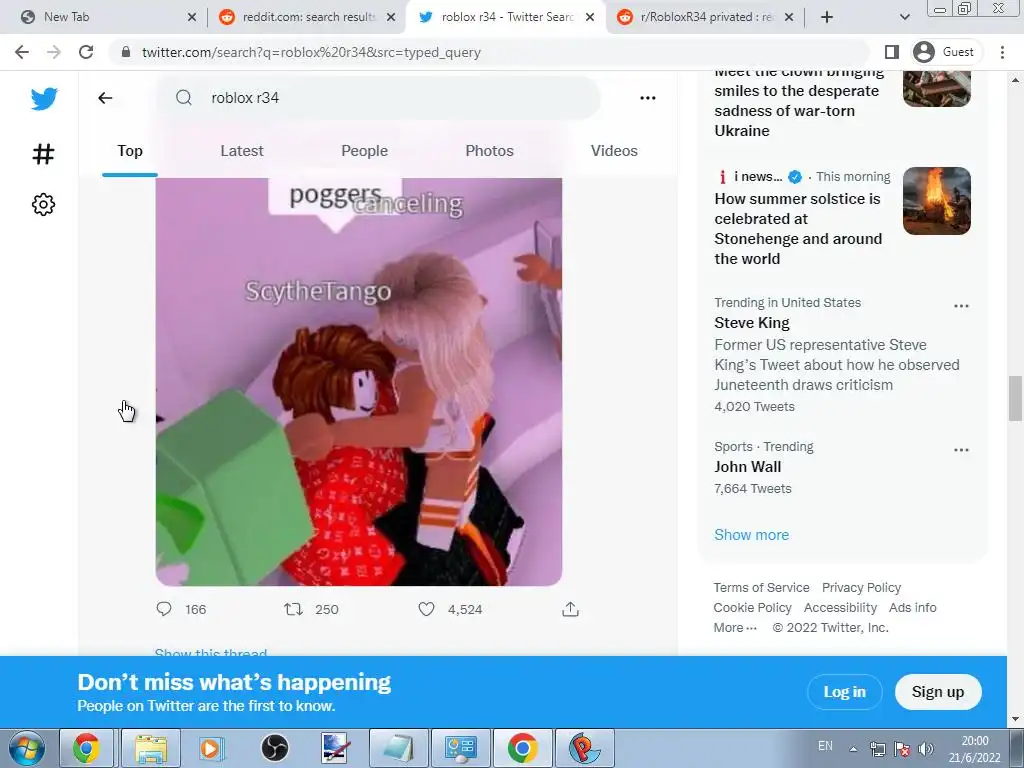Select the Top results tab
This screenshot has height=768, width=1024.
pos(130,151)
